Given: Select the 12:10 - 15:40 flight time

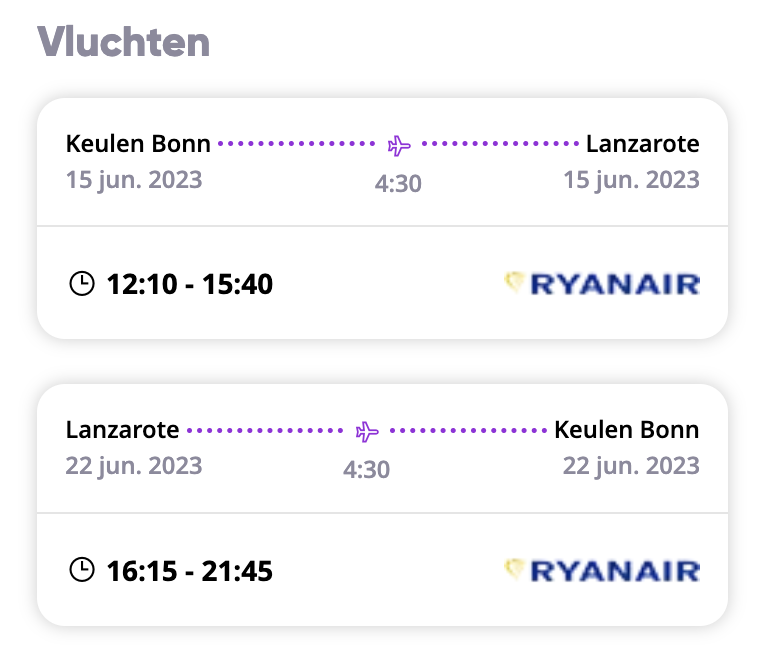Looking at the screenshot, I should [190, 284].
